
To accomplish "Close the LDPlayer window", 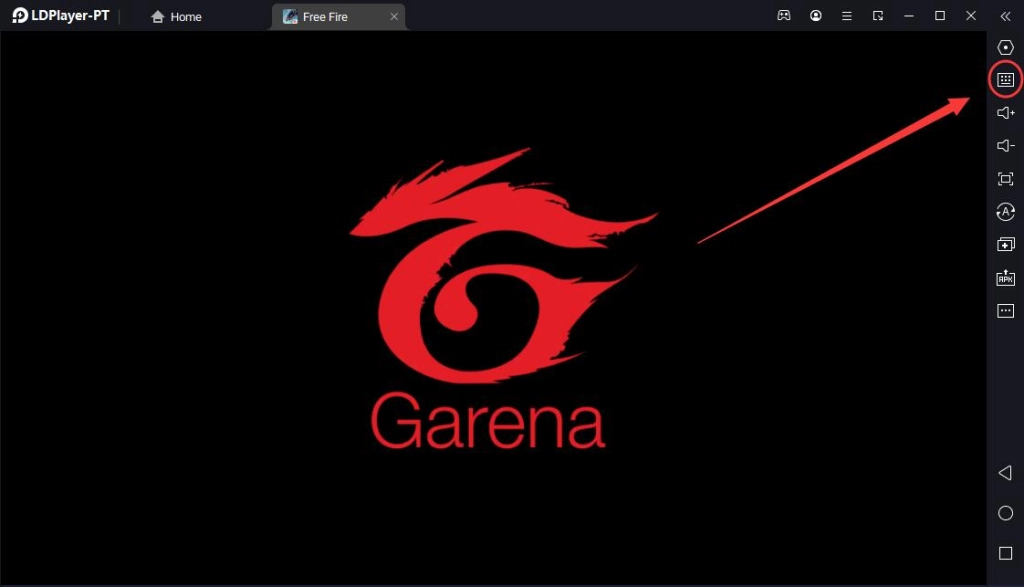I will pos(971,16).
